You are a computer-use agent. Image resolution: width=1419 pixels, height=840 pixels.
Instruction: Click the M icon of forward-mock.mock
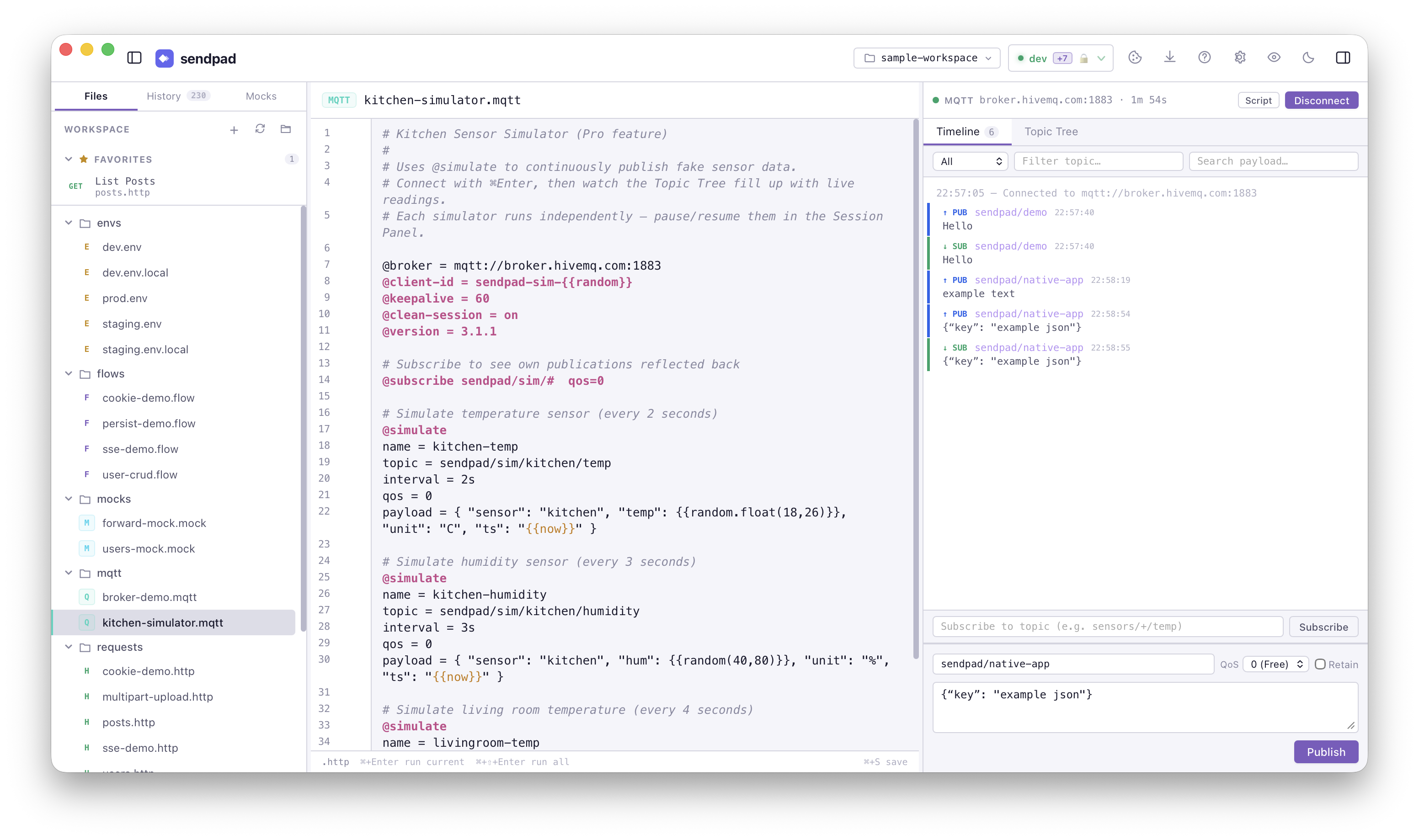coord(86,523)
